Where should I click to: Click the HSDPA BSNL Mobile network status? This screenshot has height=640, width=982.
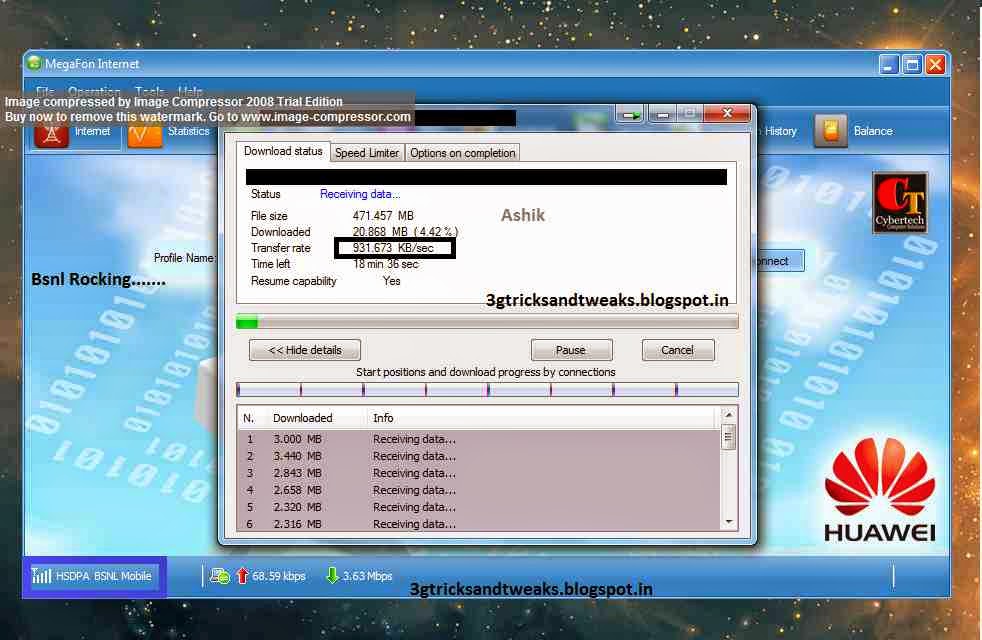(x=104, y=576)
